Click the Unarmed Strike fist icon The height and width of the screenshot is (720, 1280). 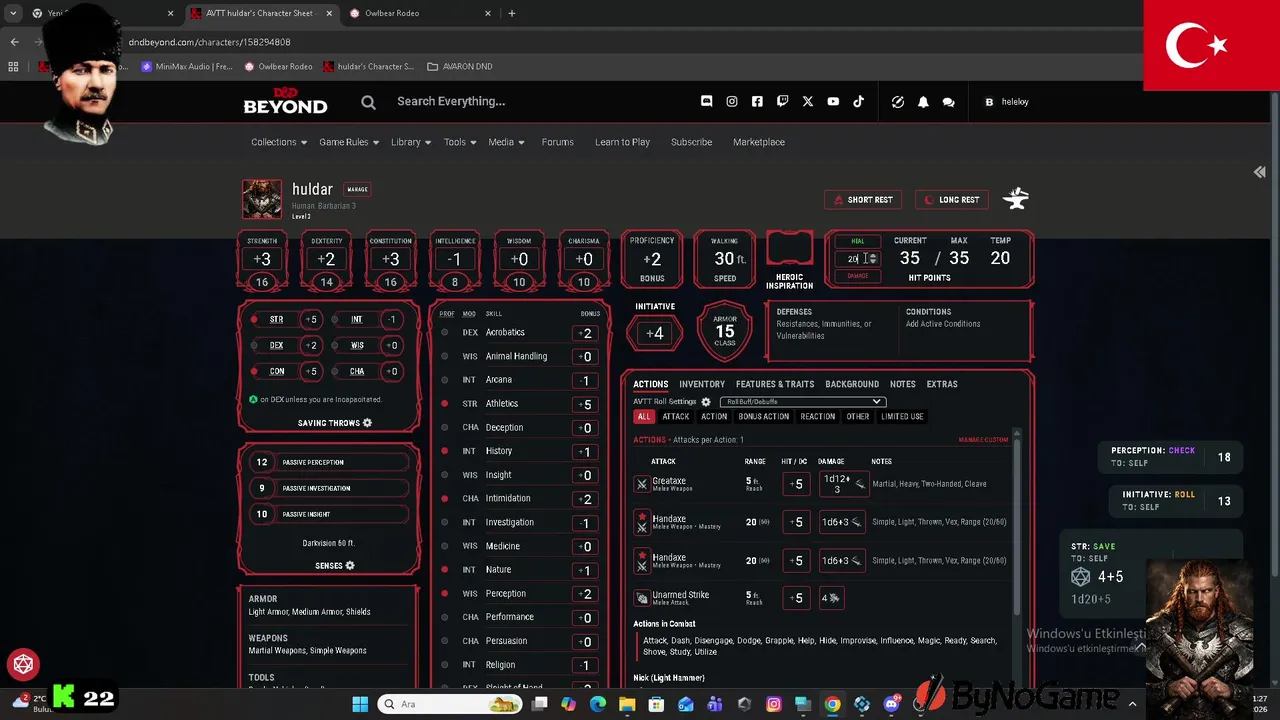click(x=642, y=598)
